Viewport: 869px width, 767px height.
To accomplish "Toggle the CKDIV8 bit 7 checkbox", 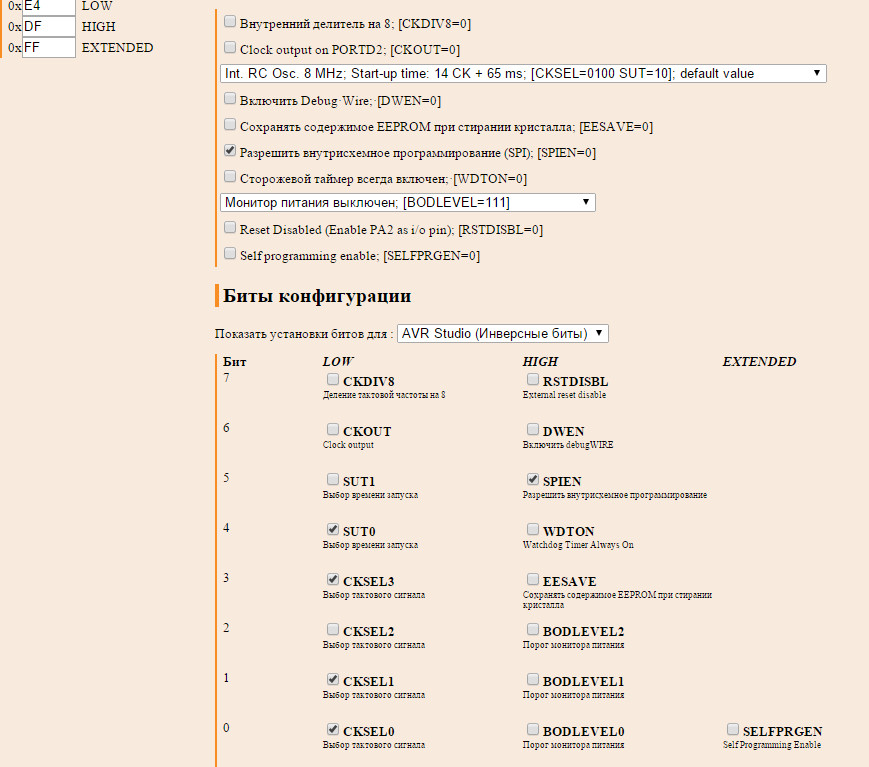I will (333, 380).
